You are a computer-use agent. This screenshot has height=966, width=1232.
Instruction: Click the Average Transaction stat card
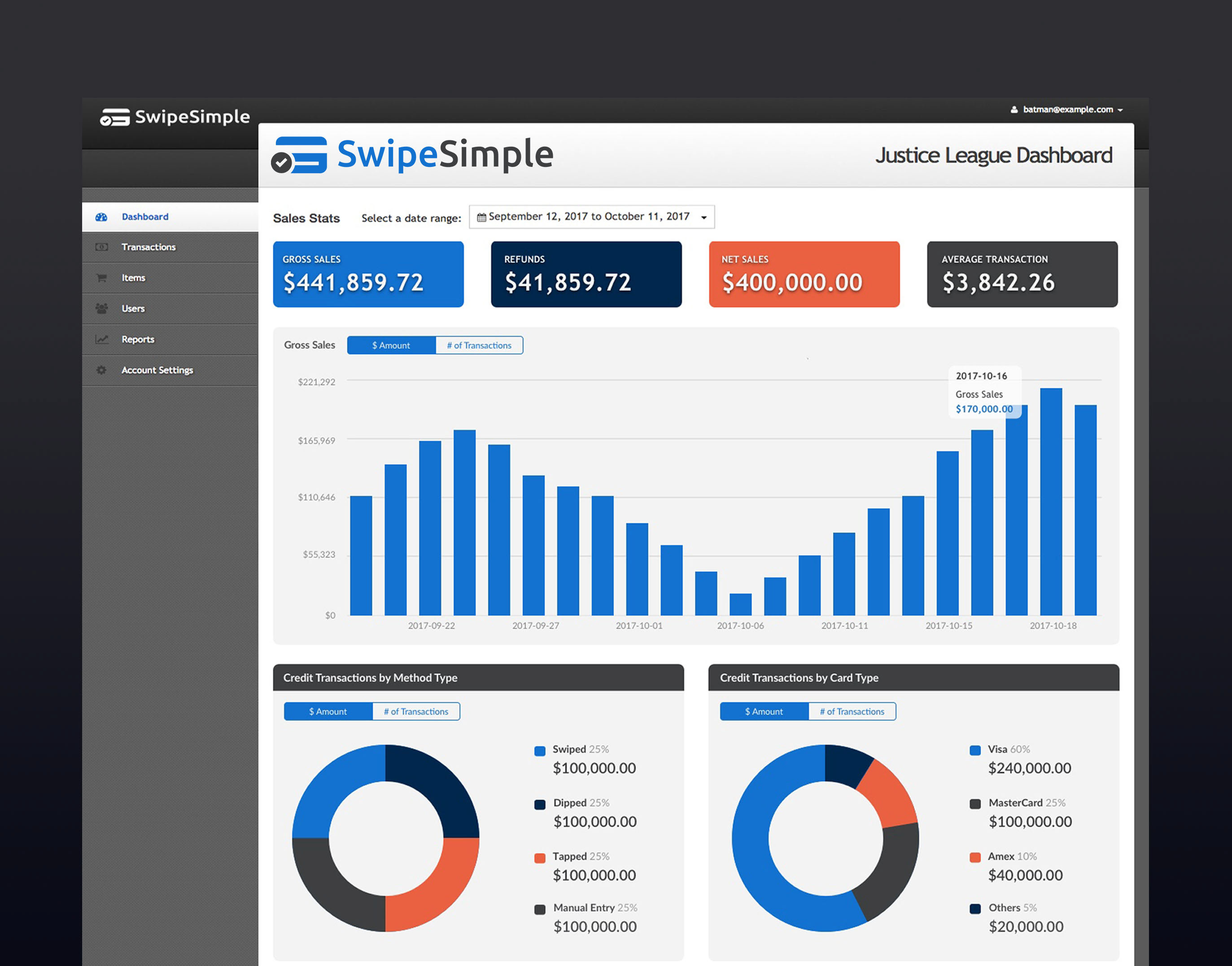[1022, 274]
